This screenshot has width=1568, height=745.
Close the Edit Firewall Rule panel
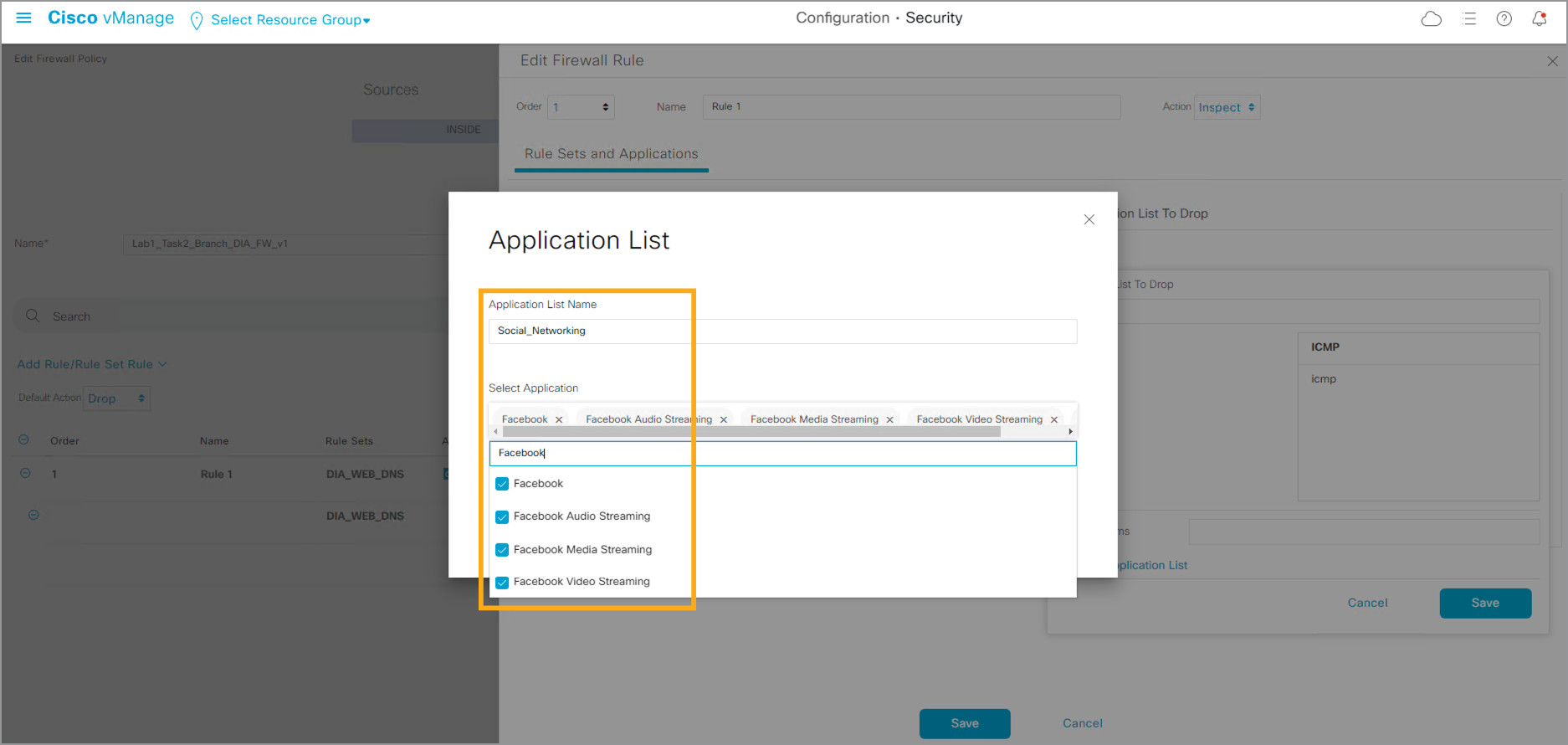[1552, 61]
